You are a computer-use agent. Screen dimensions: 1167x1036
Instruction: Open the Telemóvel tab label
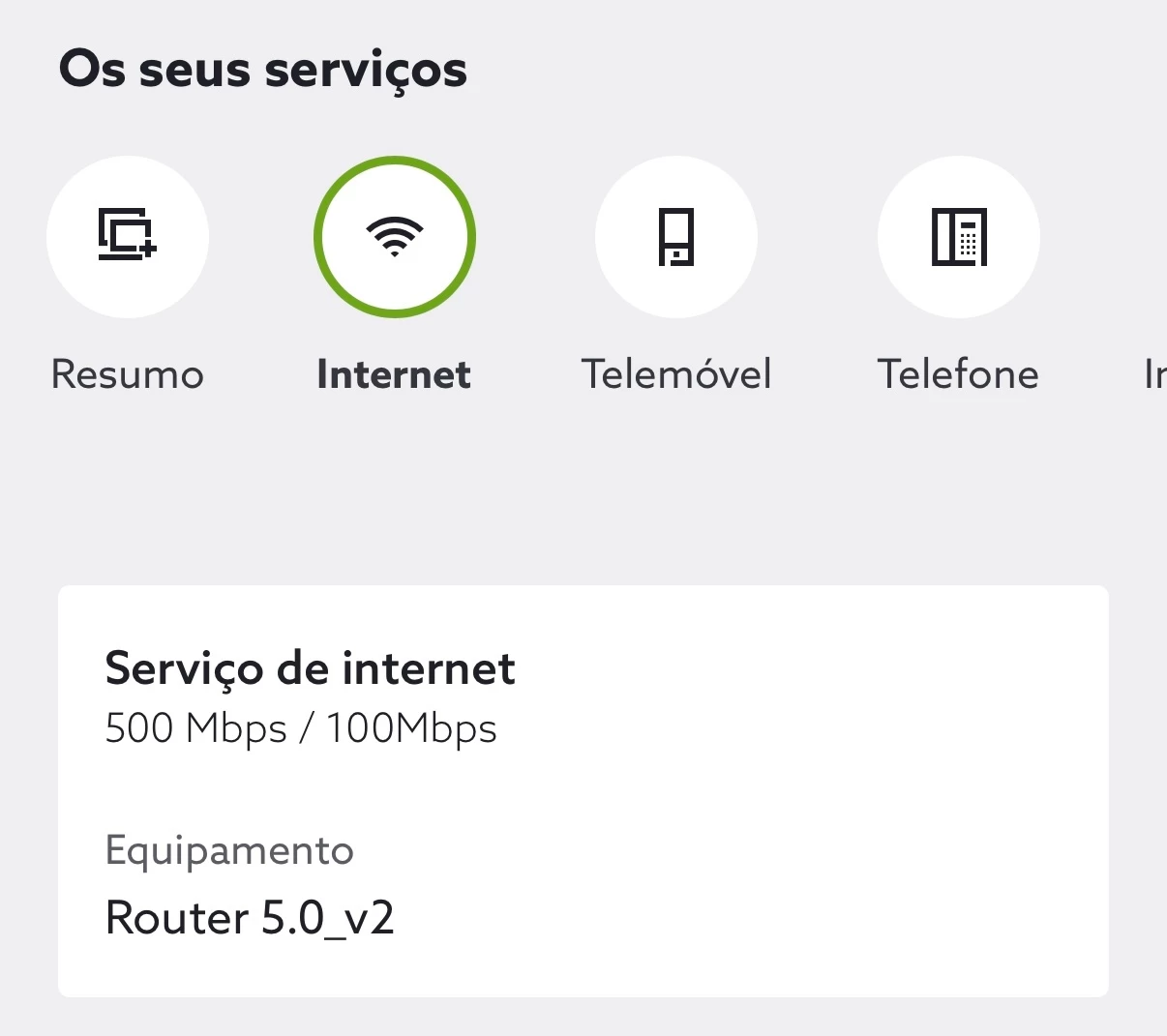point(676,374)
